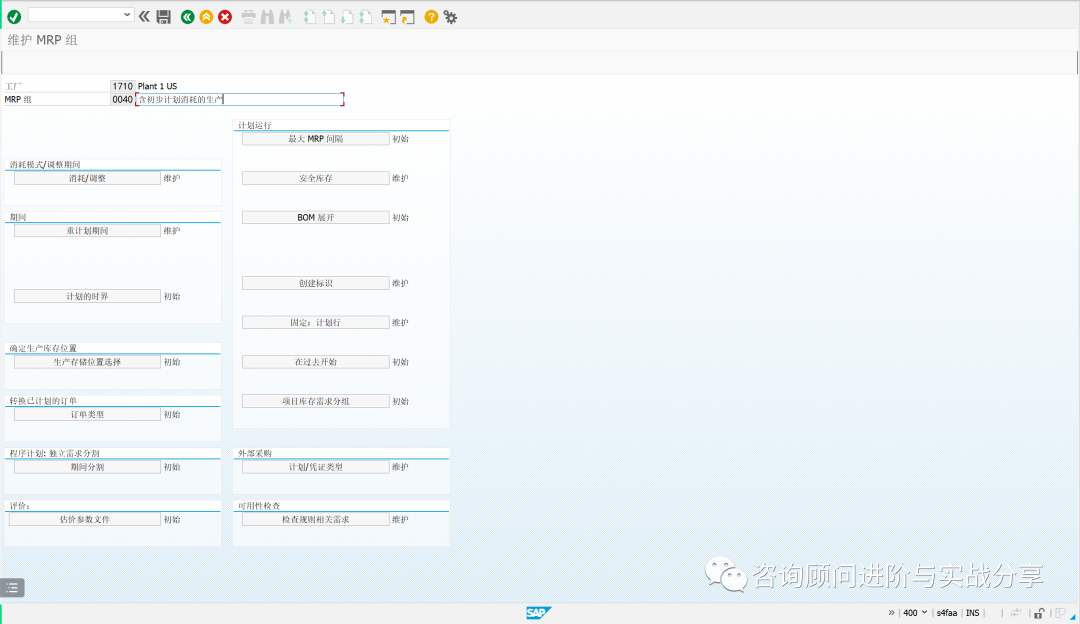The height and width of the screenshot is (624, 1080).
Task: Open Customize Local Layout gear icon
Action: 449,16
